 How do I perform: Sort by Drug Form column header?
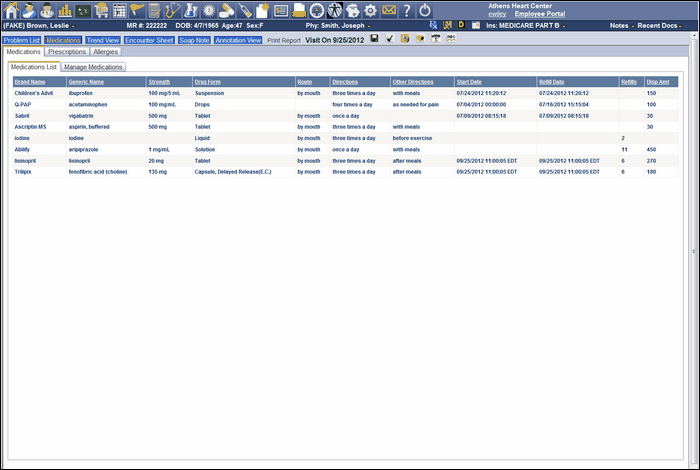208,82
